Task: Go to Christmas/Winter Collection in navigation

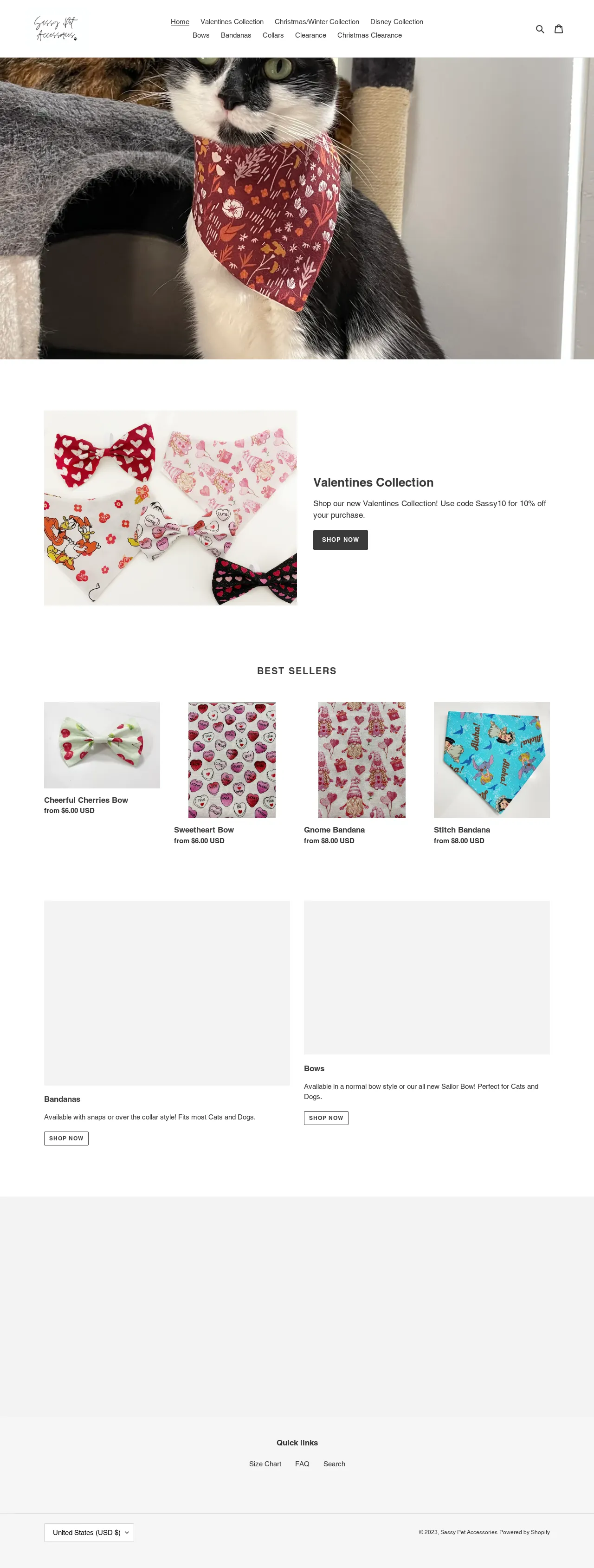Action: point(316,22)
